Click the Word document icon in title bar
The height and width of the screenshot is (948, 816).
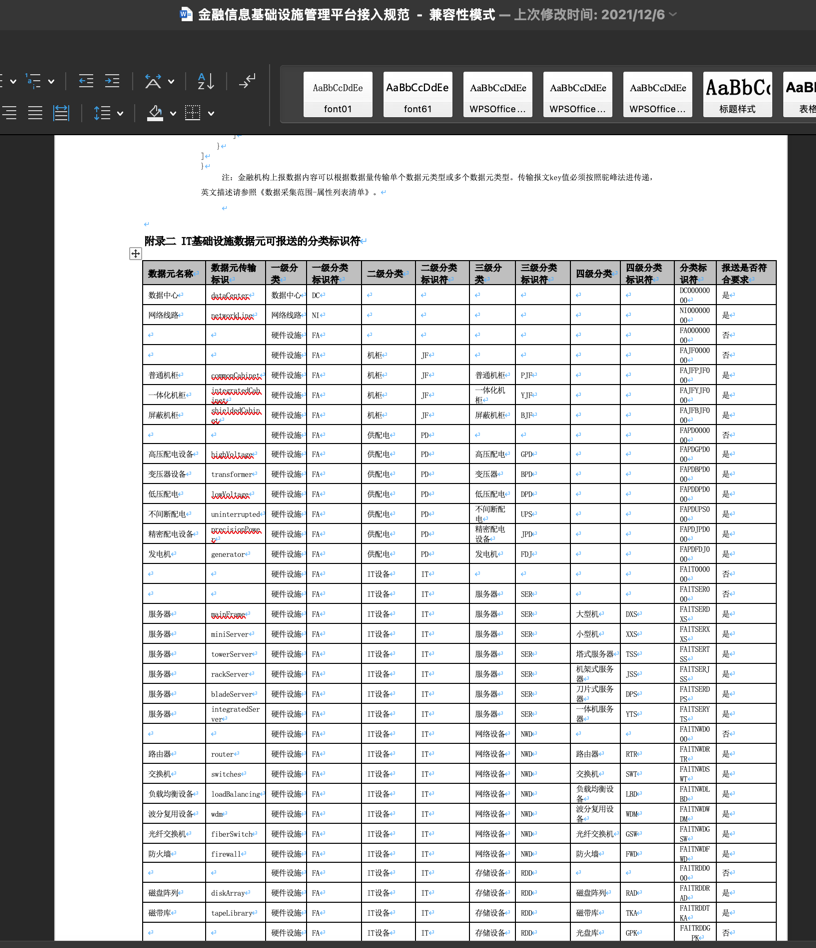coord(186,15)
